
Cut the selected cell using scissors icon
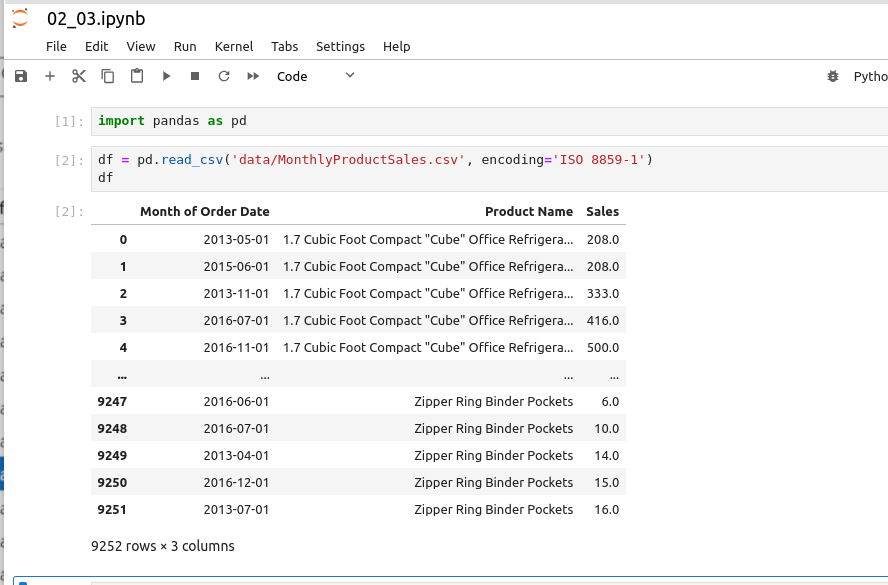[79, 76]
